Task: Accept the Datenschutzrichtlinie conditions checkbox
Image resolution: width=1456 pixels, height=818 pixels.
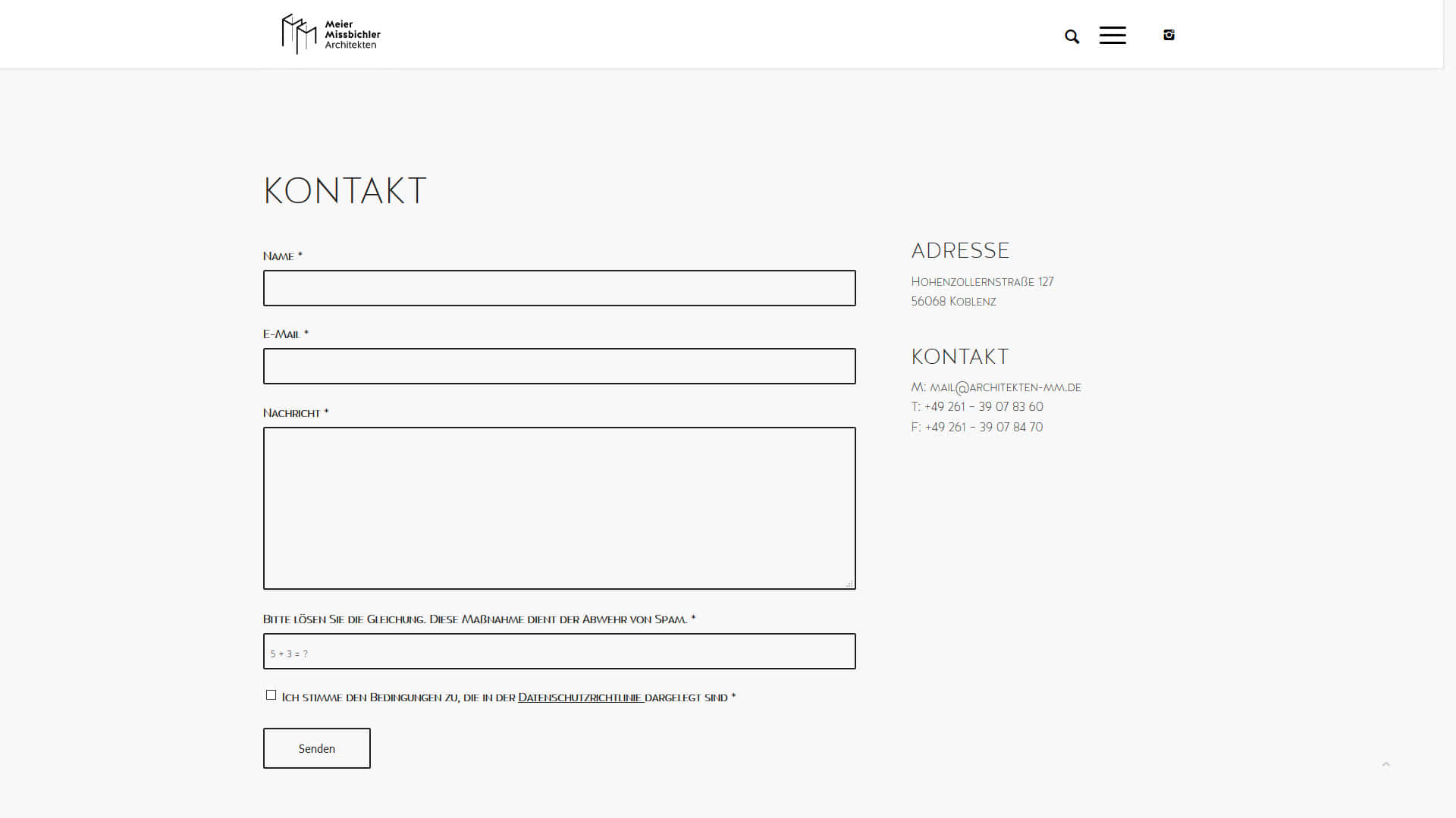Action: pos(271,695)
